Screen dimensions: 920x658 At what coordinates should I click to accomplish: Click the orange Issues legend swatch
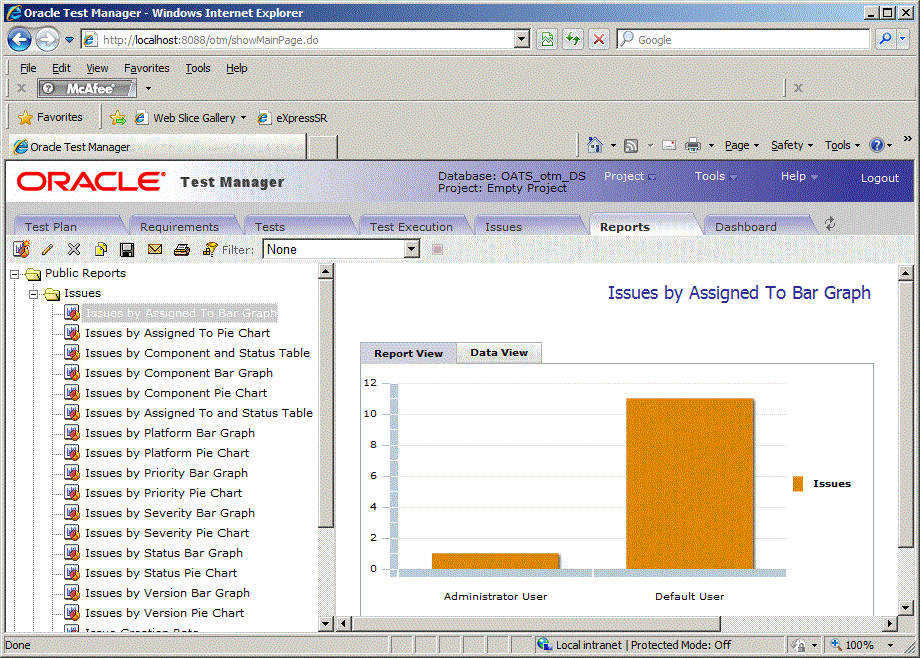click(x=797, y=484)
